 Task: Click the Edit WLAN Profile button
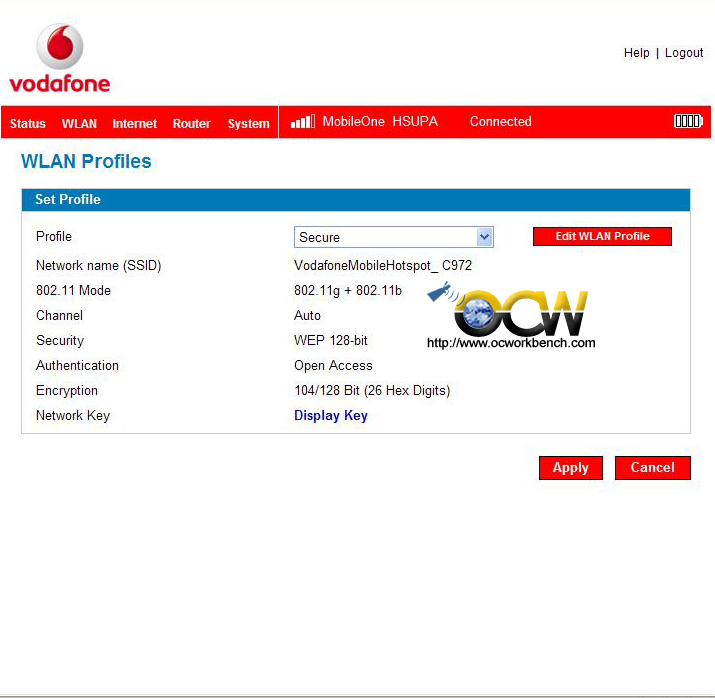602,236
